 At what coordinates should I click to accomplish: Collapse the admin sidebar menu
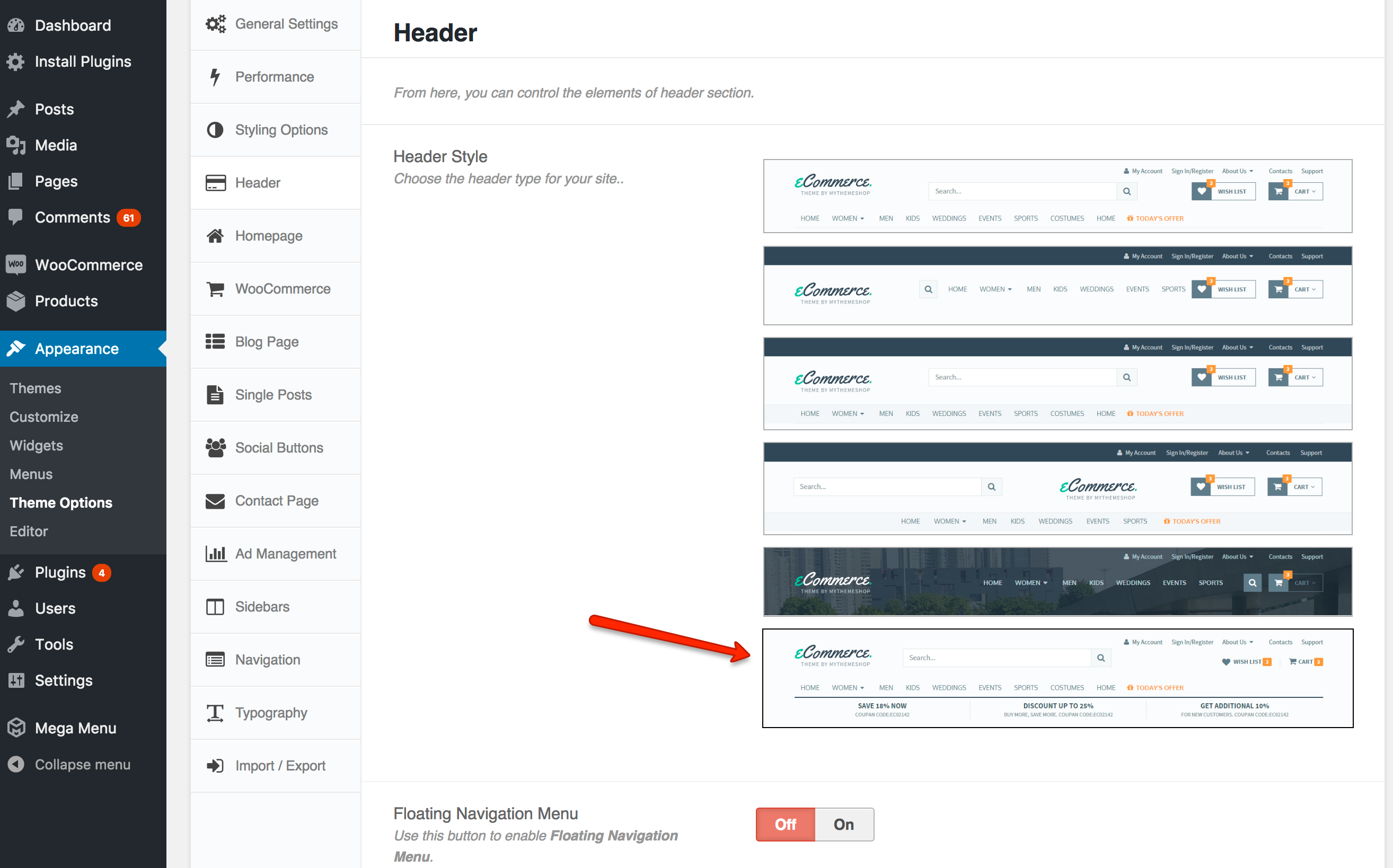coord(82,764)
